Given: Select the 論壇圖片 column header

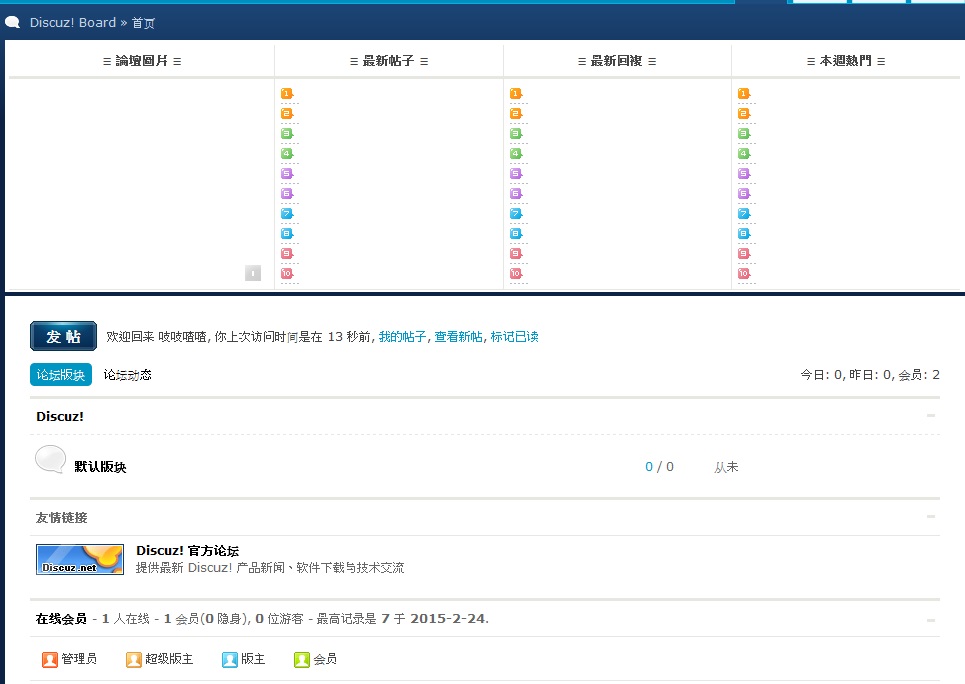Looking at the screenshot, I should click(142, 61).
